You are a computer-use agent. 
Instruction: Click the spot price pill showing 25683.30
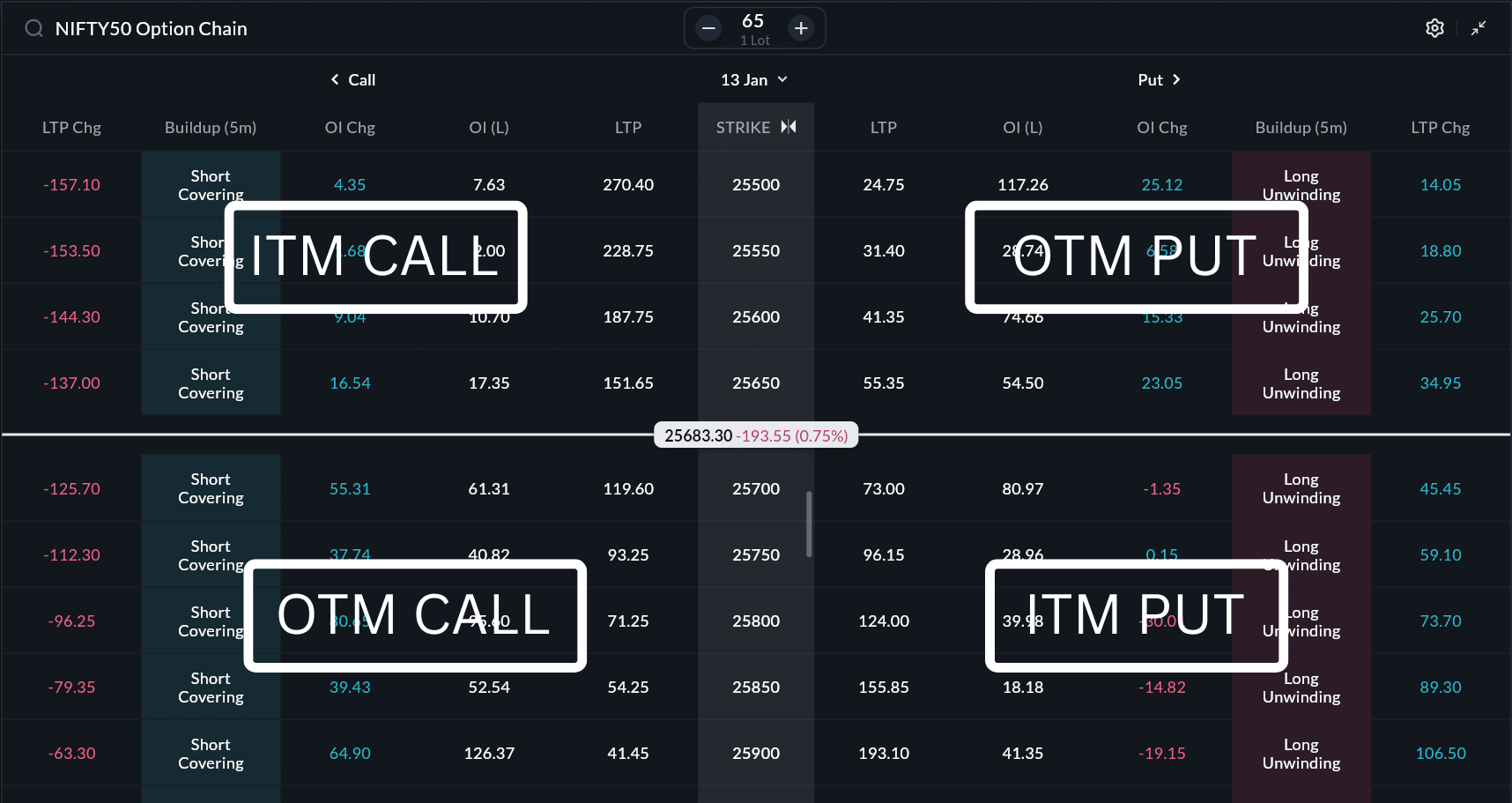click(755, 435)
